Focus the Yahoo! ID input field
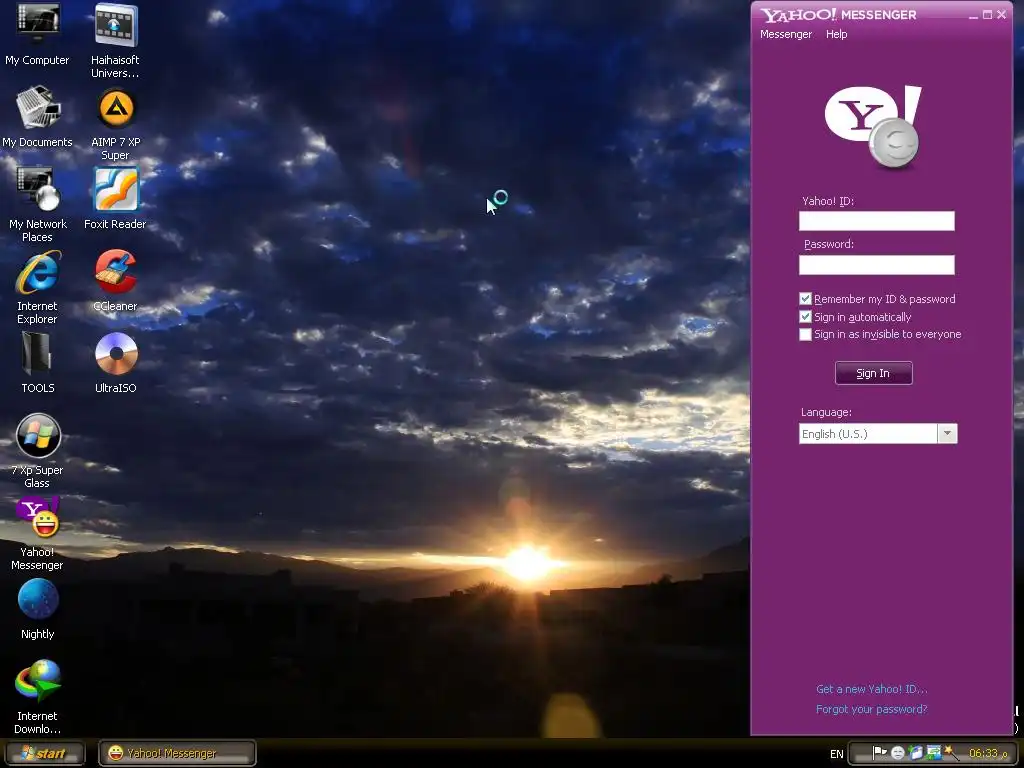 tap(876, 221)
